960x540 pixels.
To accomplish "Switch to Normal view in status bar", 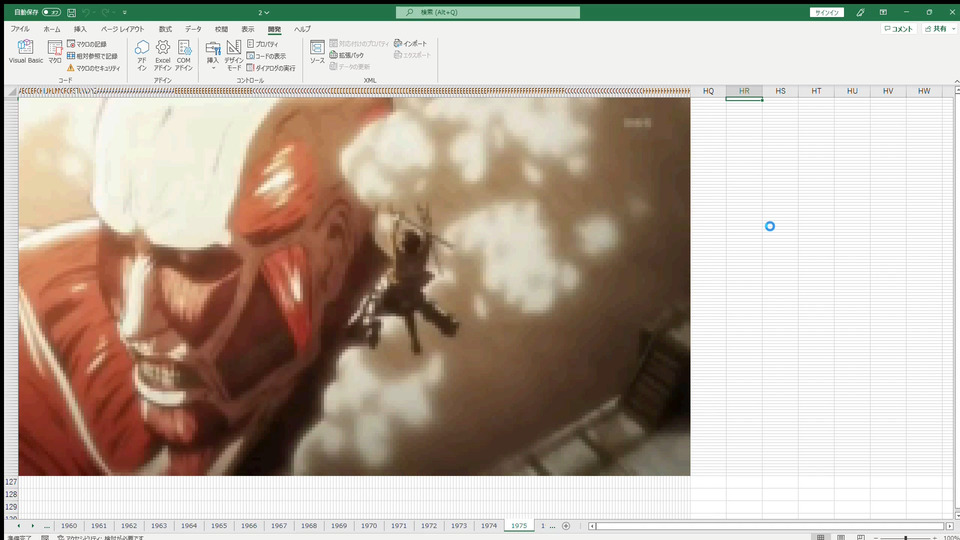I will (820, 537).
